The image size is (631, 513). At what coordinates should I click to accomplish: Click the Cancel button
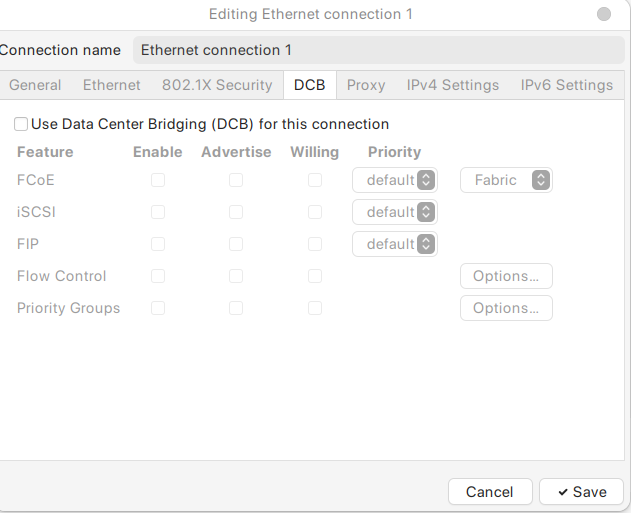pos(490,492)
